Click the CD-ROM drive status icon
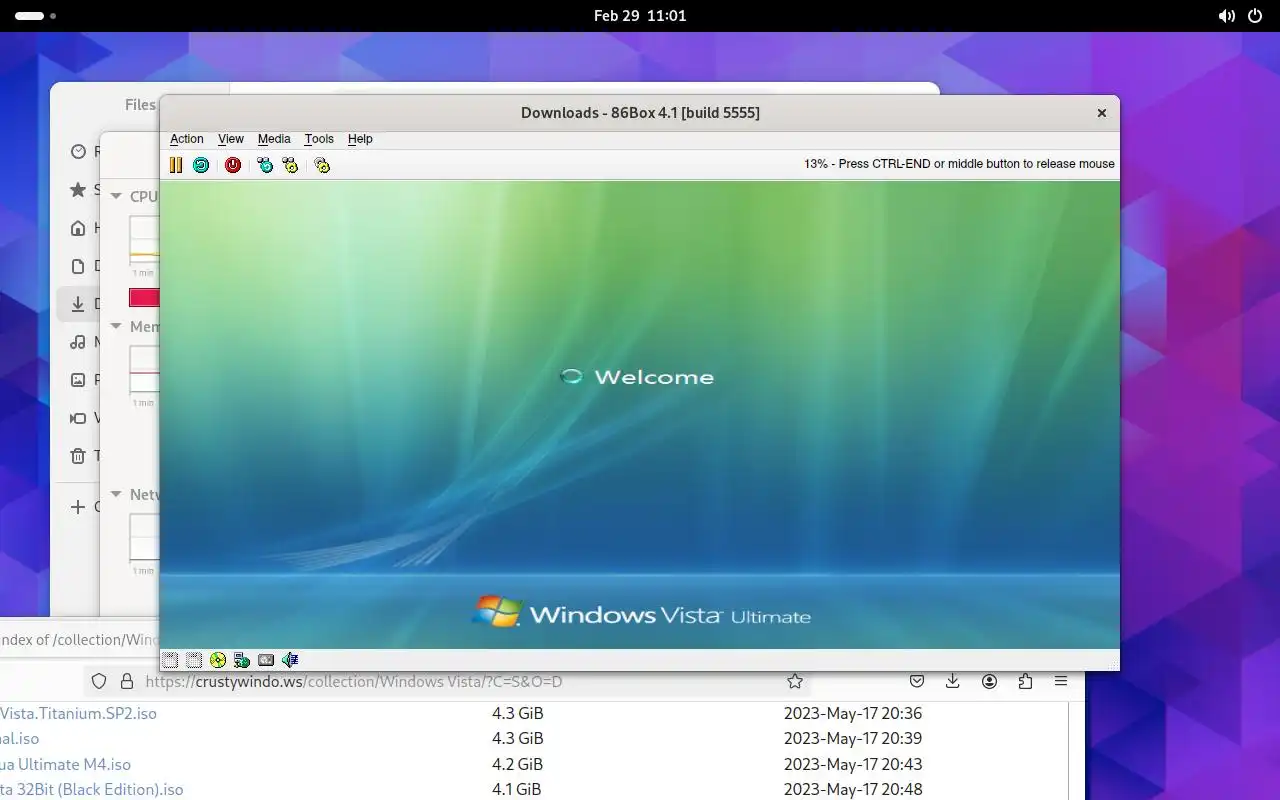This screenshot has height=800, width=1280. (x=218, y=660)
